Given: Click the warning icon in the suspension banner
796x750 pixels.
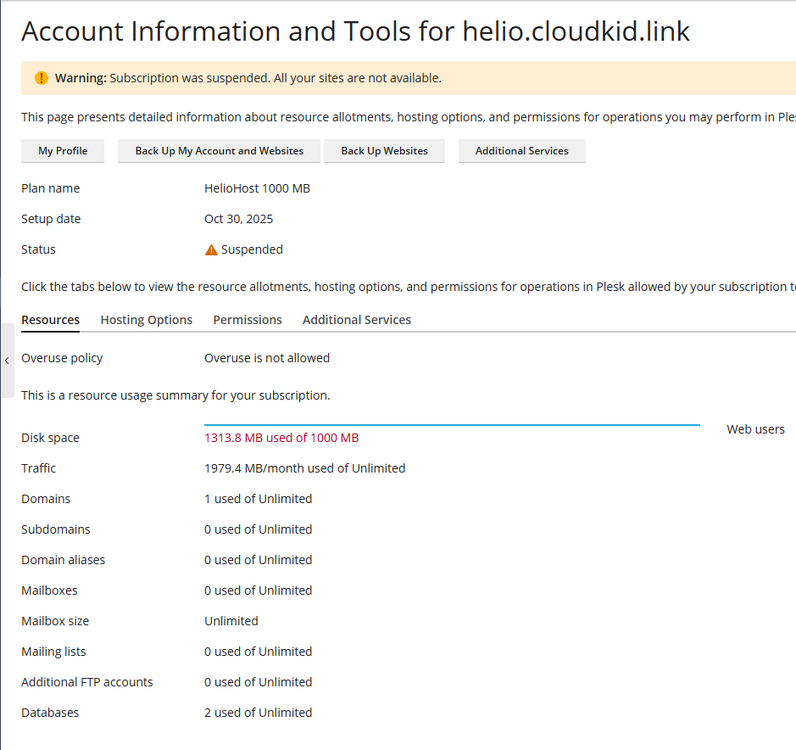Looking at the screenshot, I should pyautogui.click(x=41, y=78).
